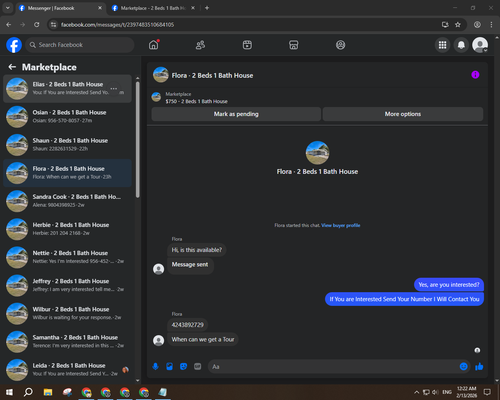
Task: Click the conversation list scrollbar
Action: pyautogui.click(x=138, y=139)
